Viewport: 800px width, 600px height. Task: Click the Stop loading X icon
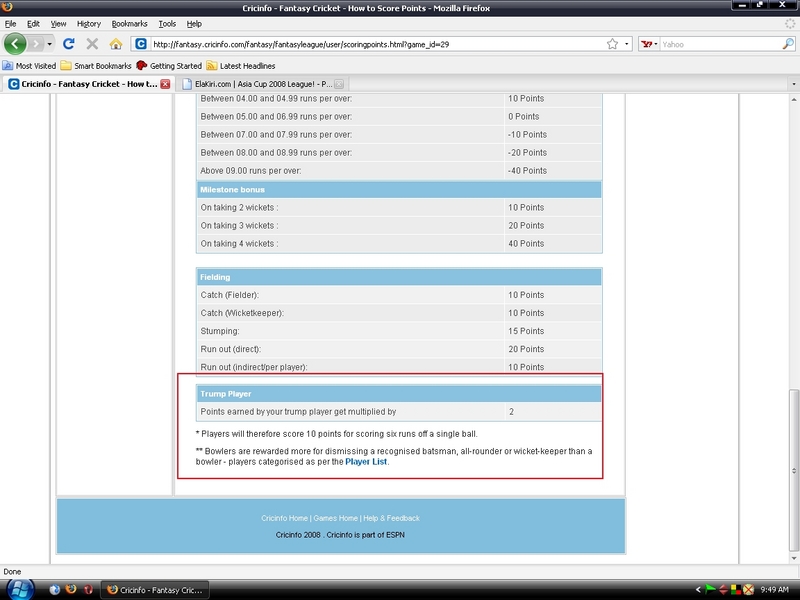(x=92, y=44)
